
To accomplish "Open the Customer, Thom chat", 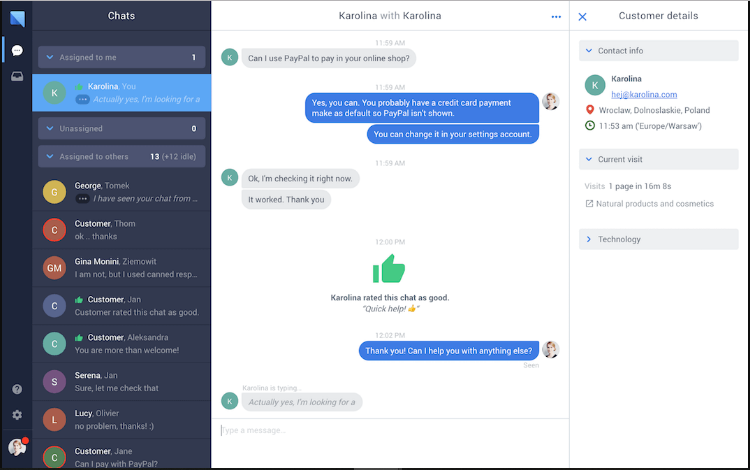I will pyautogui.click(x=121, y=230).
